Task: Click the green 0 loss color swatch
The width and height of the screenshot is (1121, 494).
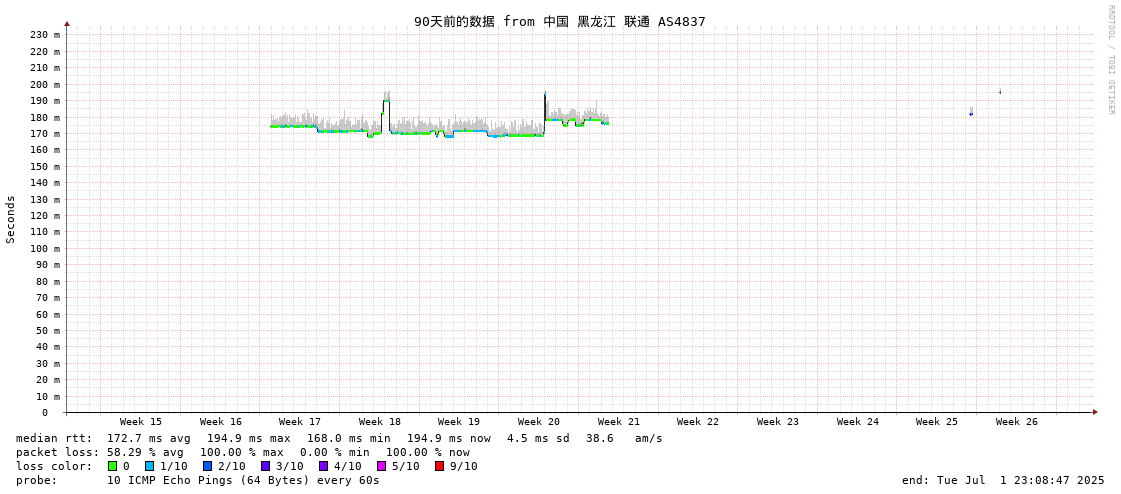Action: pos(112,466)
